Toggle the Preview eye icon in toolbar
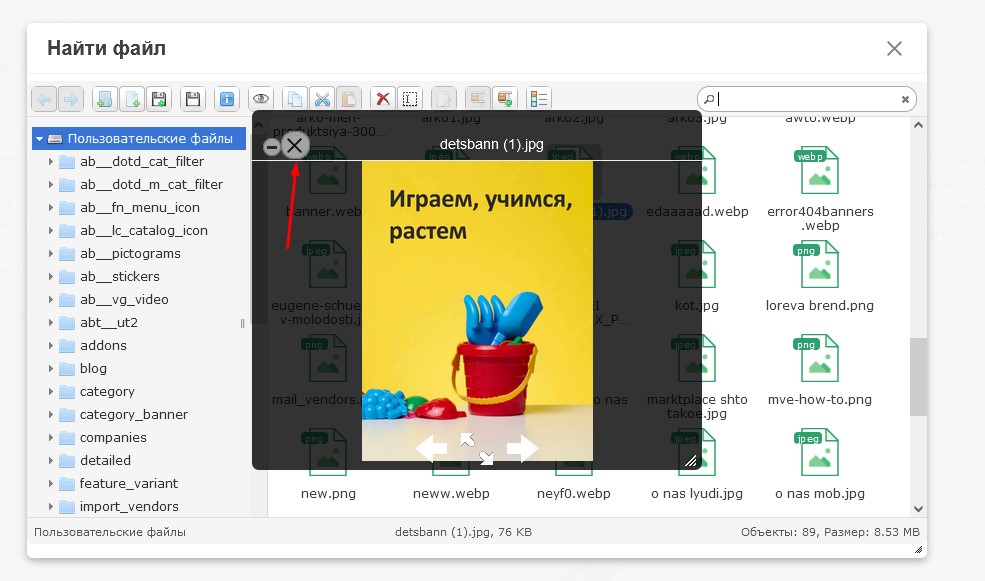The image size is (985, 581). point(261,99)
